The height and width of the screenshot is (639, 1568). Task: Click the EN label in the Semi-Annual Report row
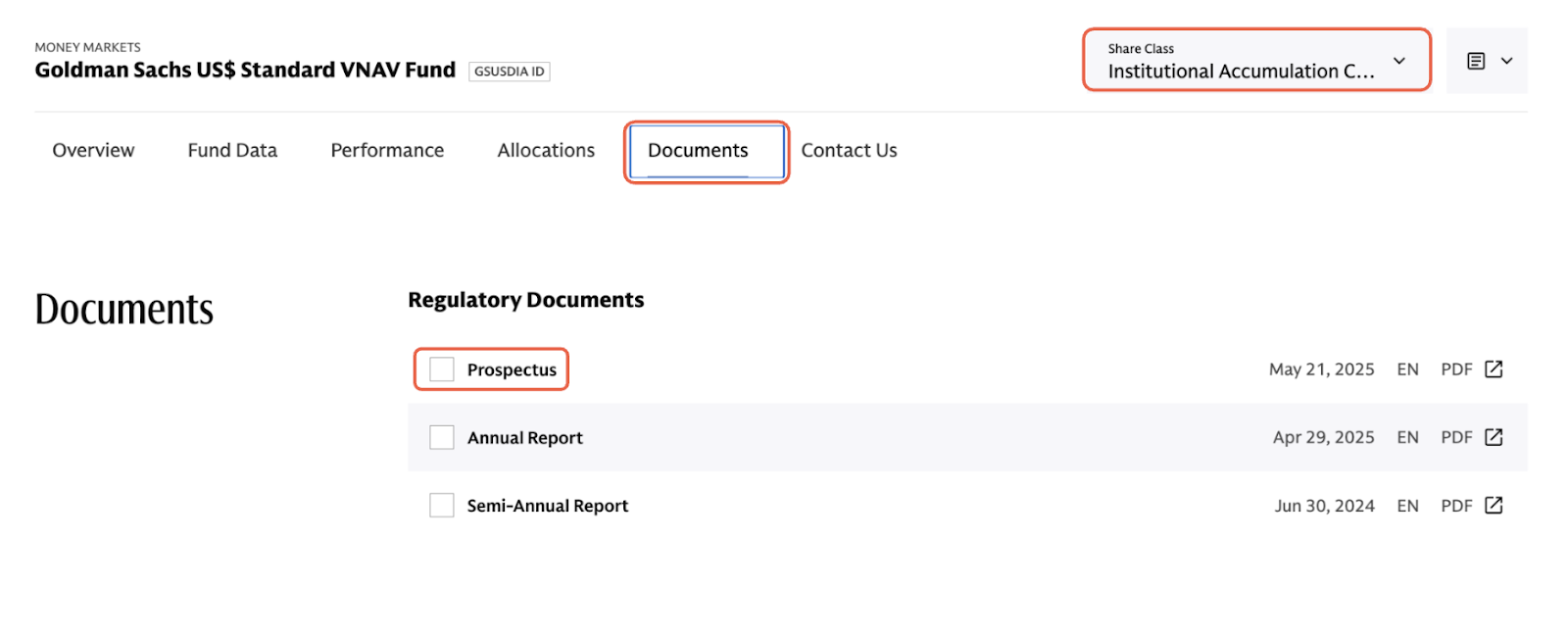[1407, 506]
